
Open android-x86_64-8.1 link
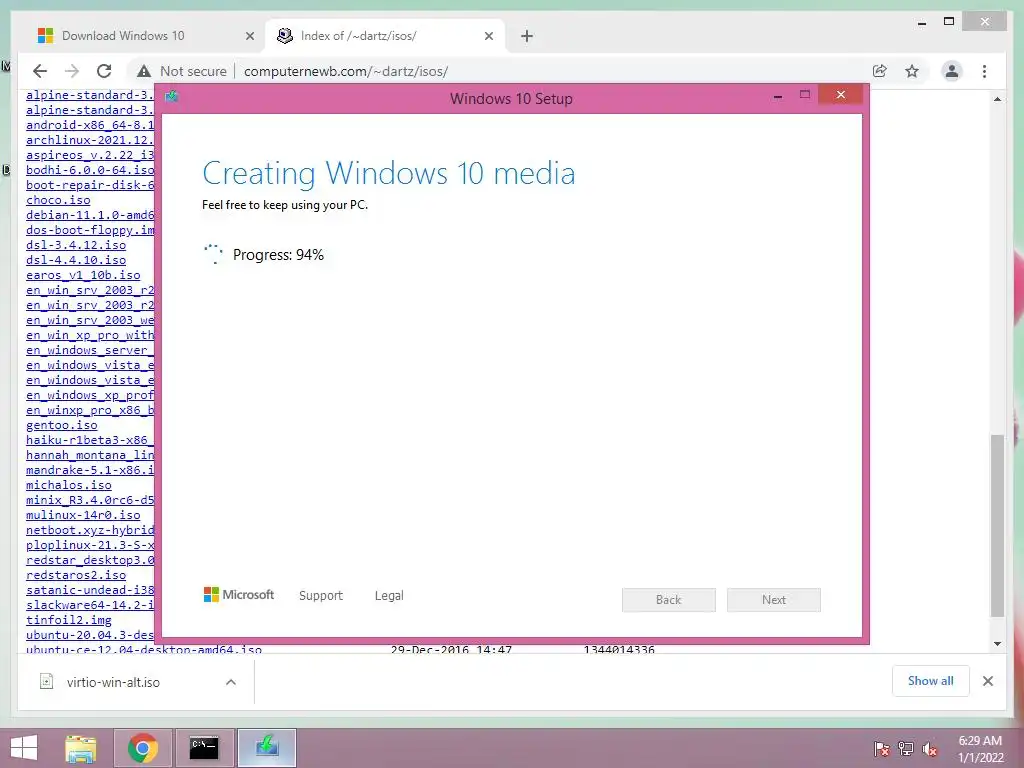point(90,125)
